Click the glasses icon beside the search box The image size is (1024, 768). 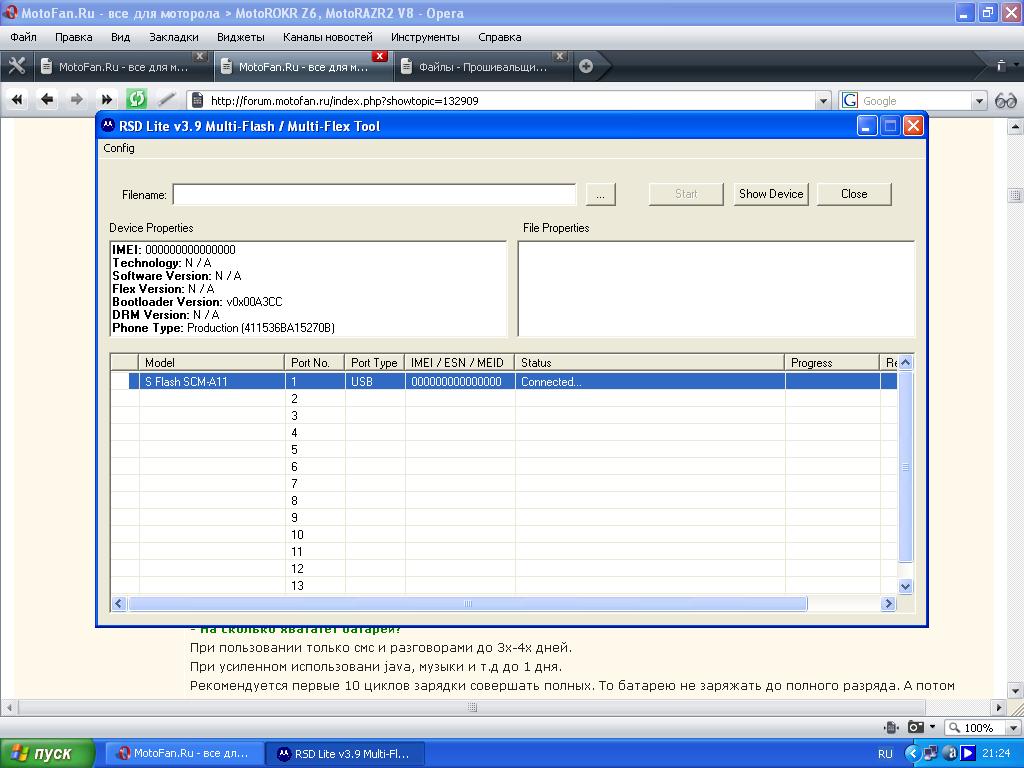(1006, 101)
